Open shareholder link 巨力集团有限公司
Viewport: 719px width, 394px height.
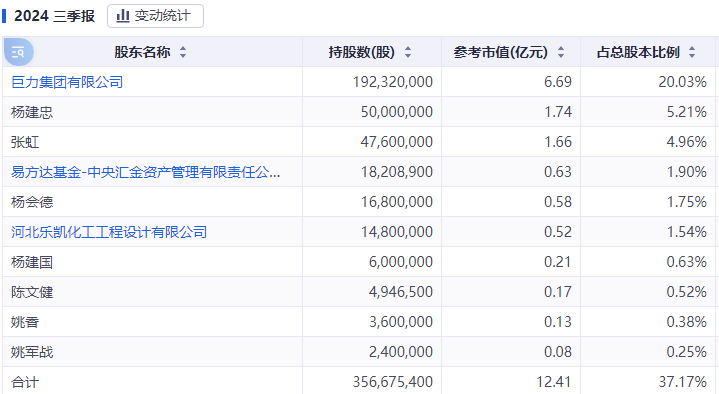(x=67, y=82)
